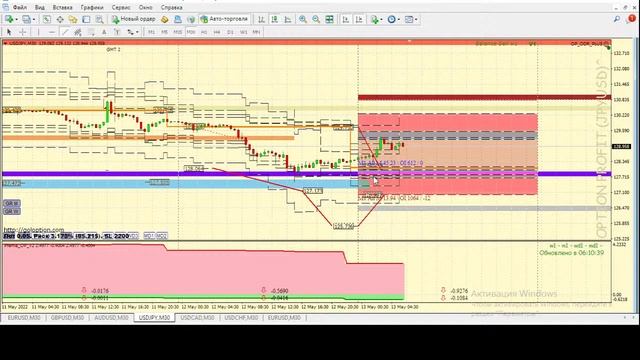The width and height of the screenshot is (640, 360).
Task: Open the periods clock icon
Action: (x=391, y=19)
